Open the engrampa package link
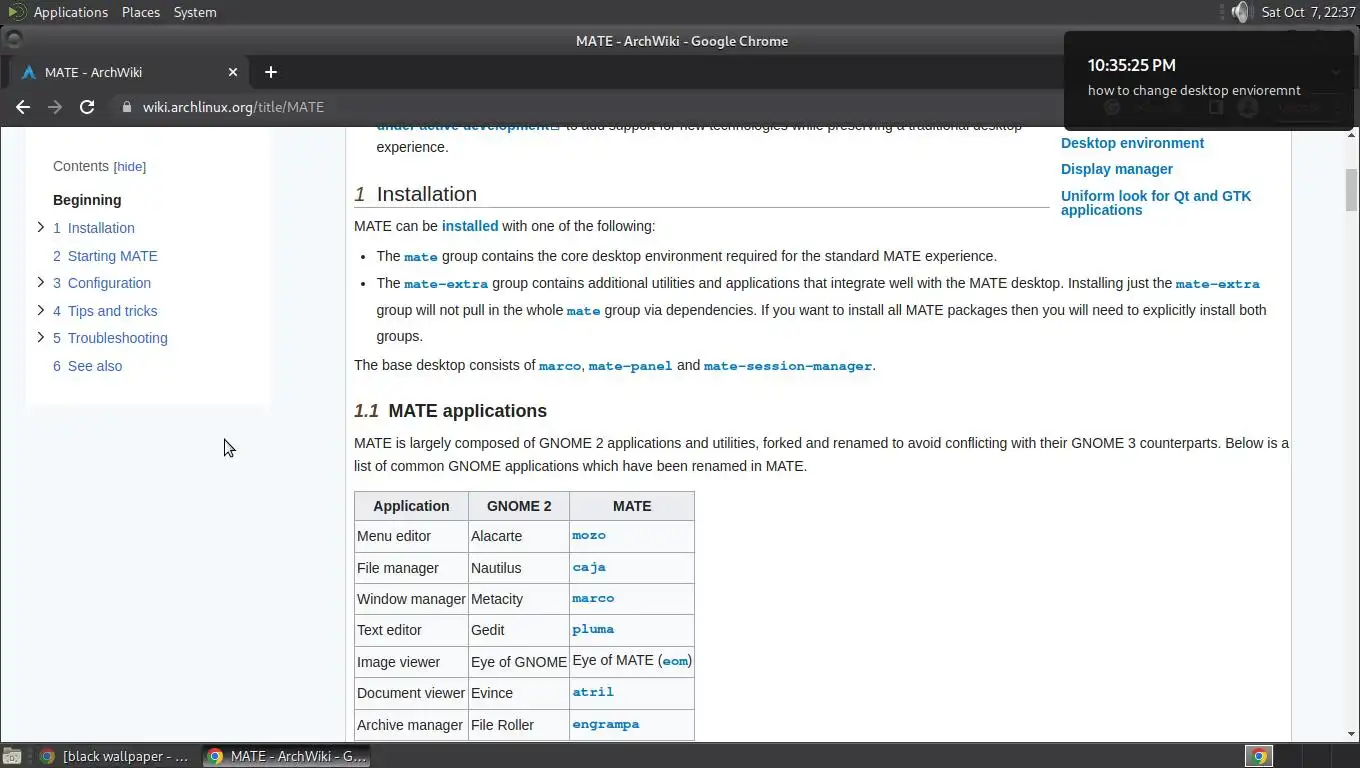The image size is (1360, 768). (x=606, y=724)
